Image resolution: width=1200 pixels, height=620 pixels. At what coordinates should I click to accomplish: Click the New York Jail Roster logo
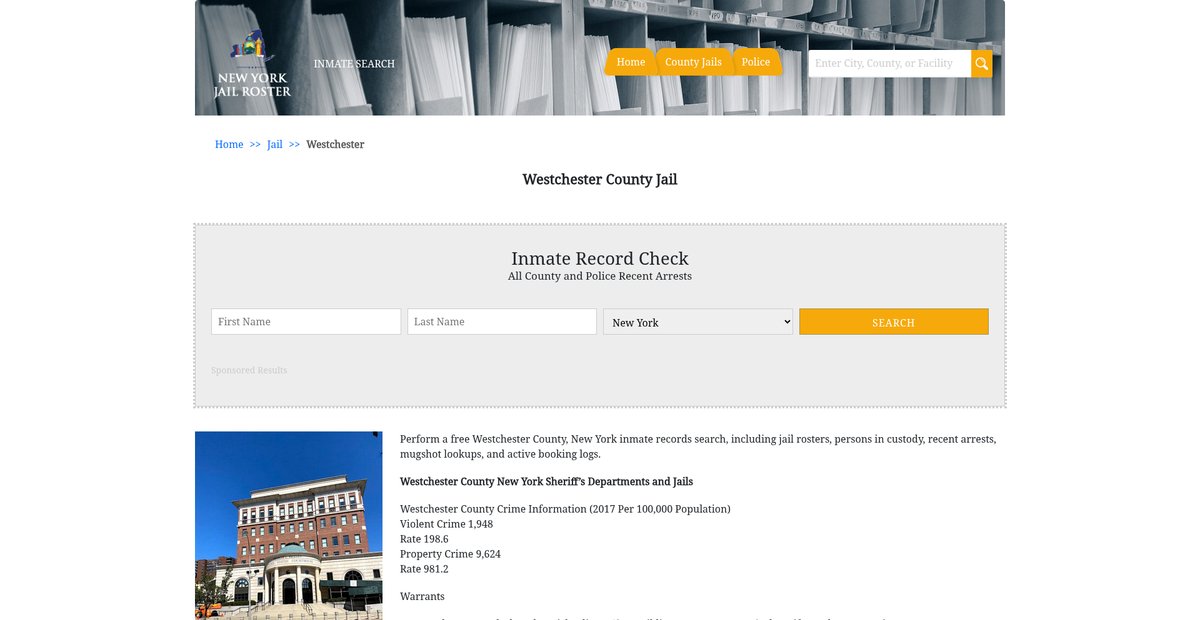252,64
